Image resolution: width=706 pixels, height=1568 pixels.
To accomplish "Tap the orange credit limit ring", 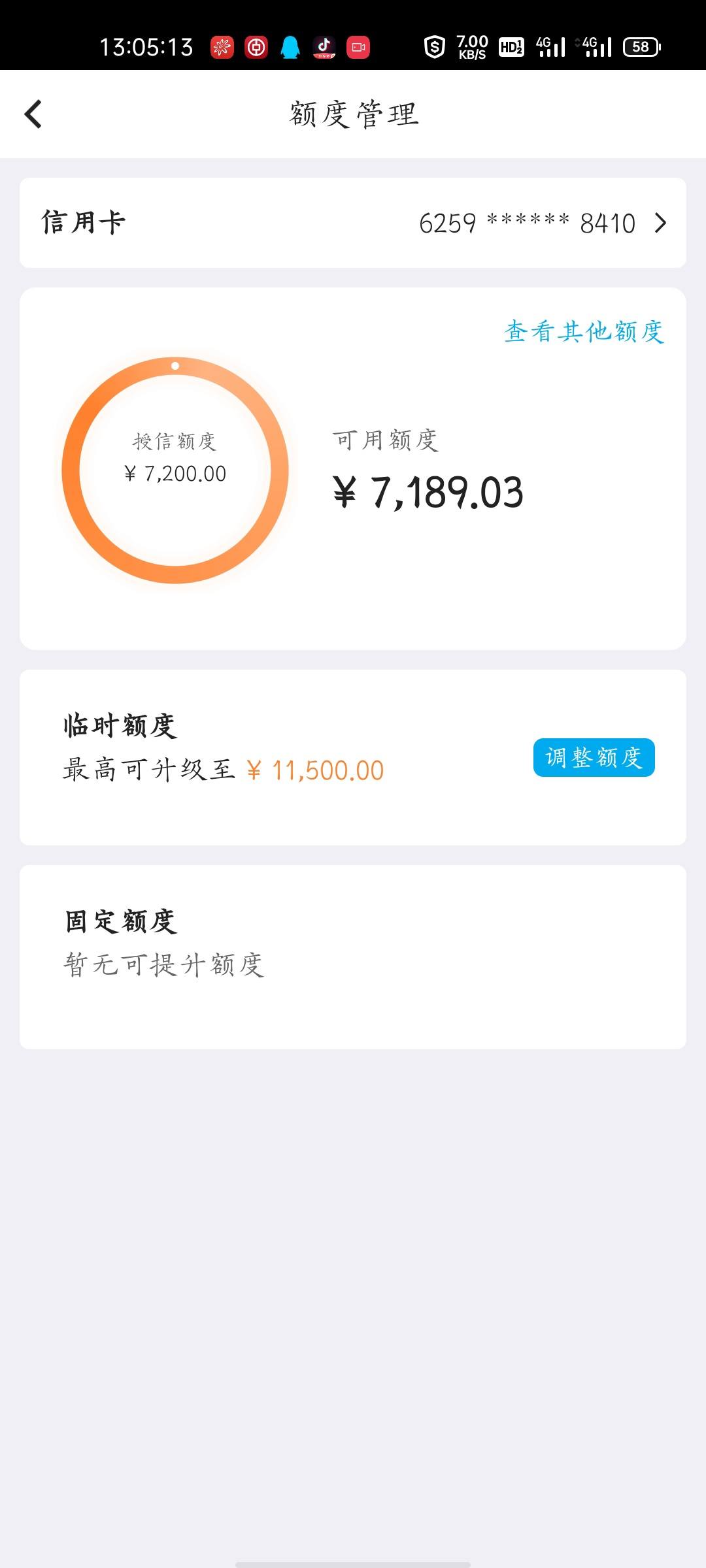I will 175,470.
